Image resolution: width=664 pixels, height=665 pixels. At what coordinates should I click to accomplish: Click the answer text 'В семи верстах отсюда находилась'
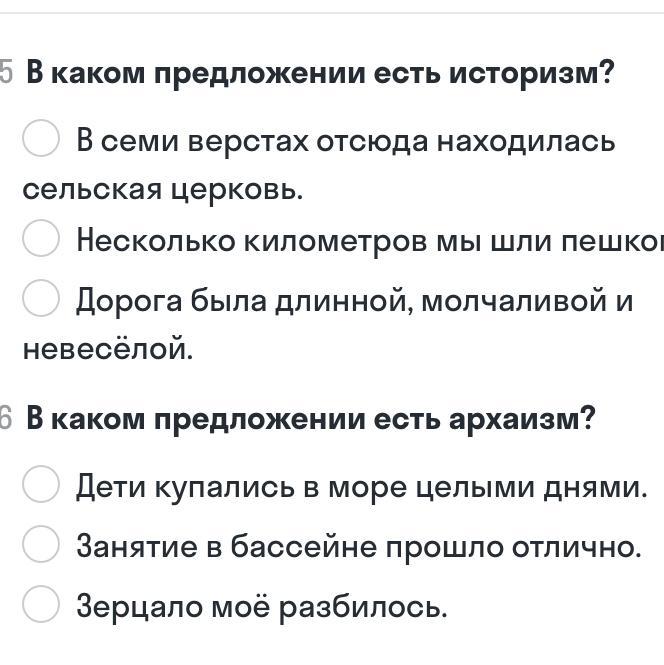click(x=346, y=141)
